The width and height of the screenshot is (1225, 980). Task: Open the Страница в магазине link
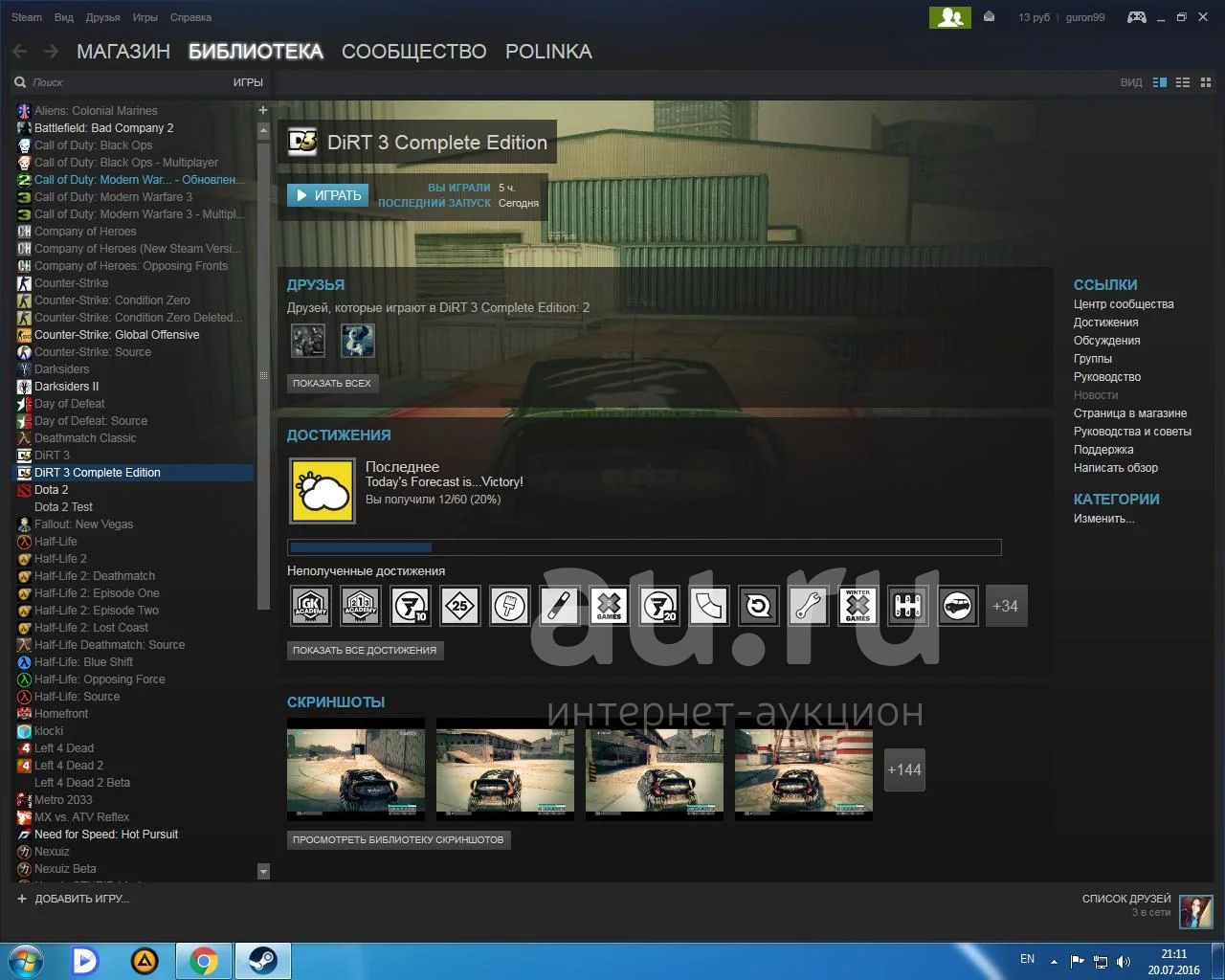coord(1130,413)
